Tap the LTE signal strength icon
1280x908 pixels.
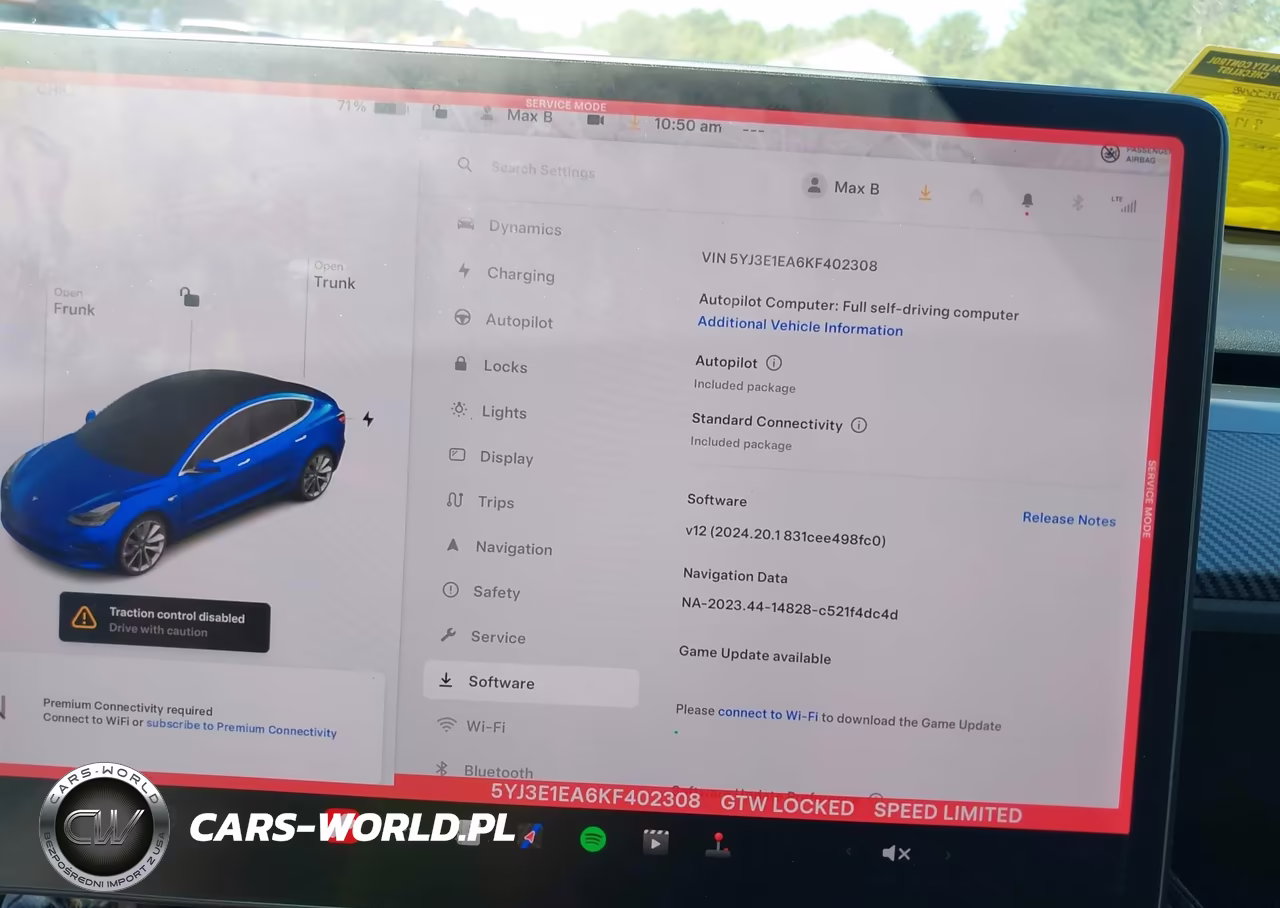click(1124, 204)
